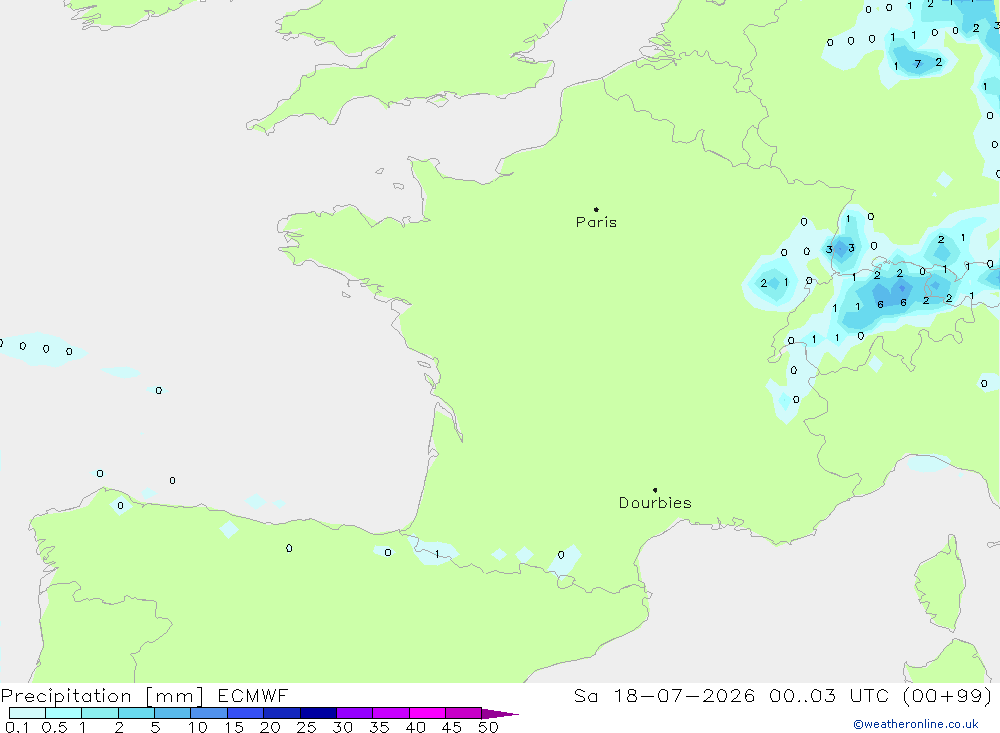The image size is (1000, 733).
Task: Select the 30–35 mm purple legend swatch
Action: coord(355,713)
